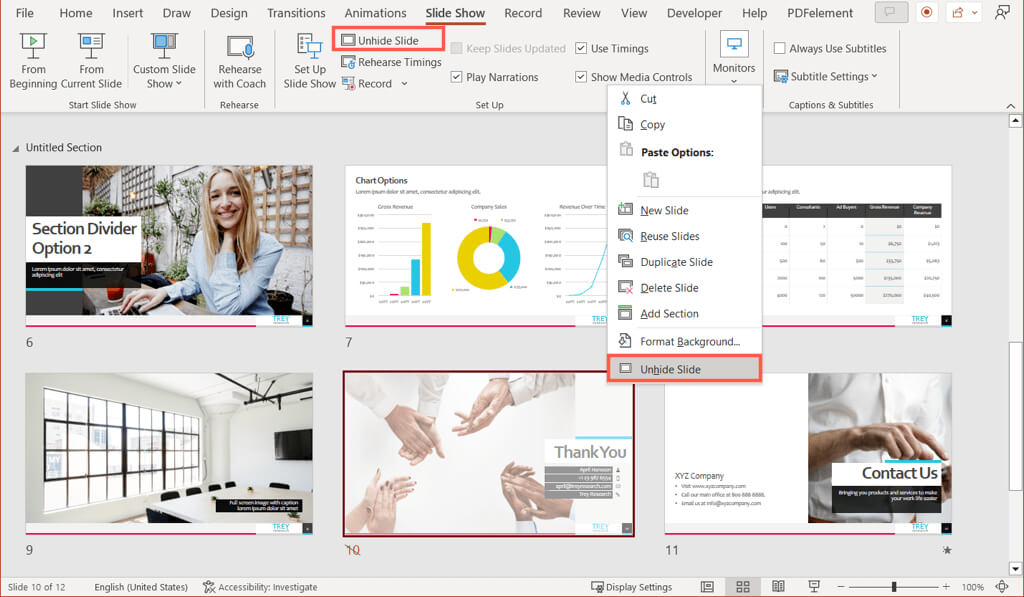Start Slide Show from status bar icon
This screenshot has height=597, width=1024.
(814, 587)
